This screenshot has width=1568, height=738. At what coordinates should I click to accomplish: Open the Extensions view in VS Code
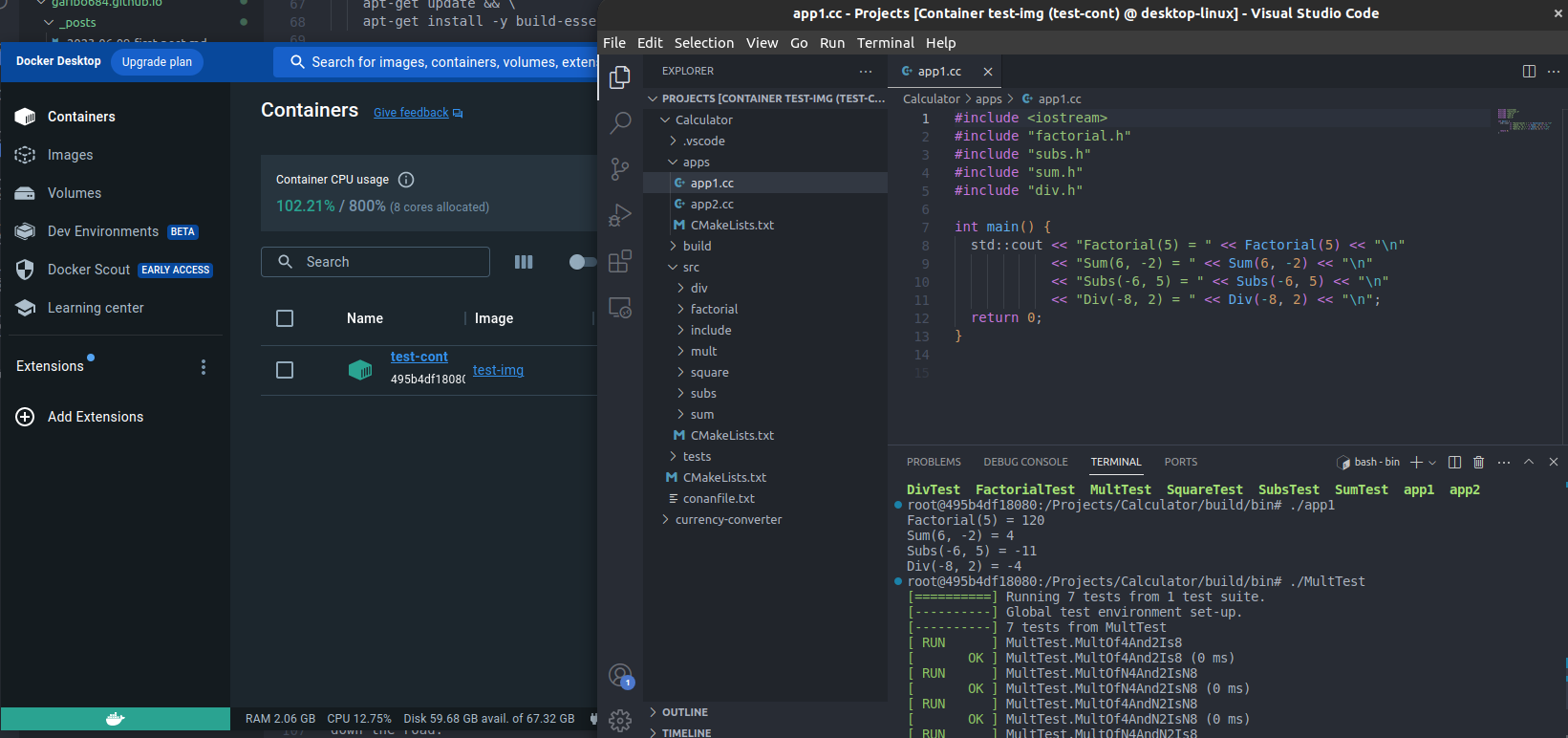point(620,261)
